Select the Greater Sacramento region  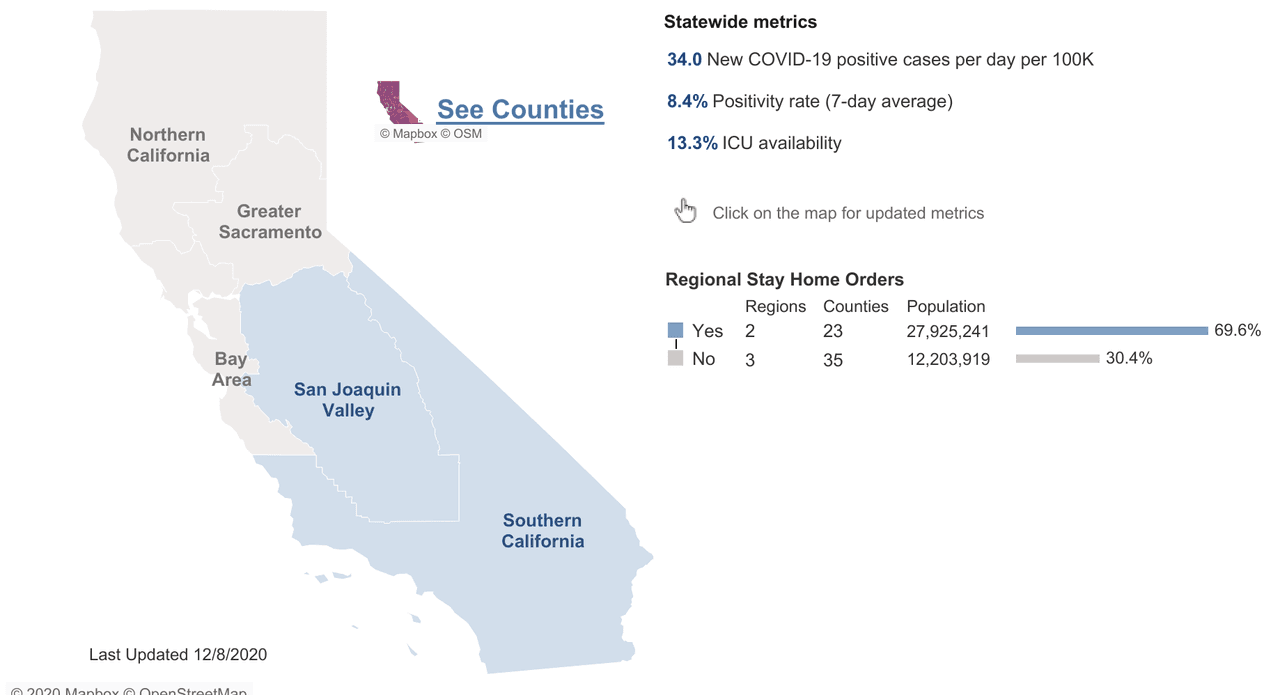click(x=269, y=222)
